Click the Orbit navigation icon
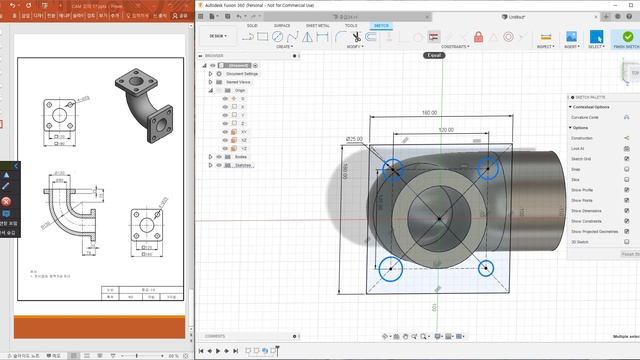640x360 pixels. (384, 336)
